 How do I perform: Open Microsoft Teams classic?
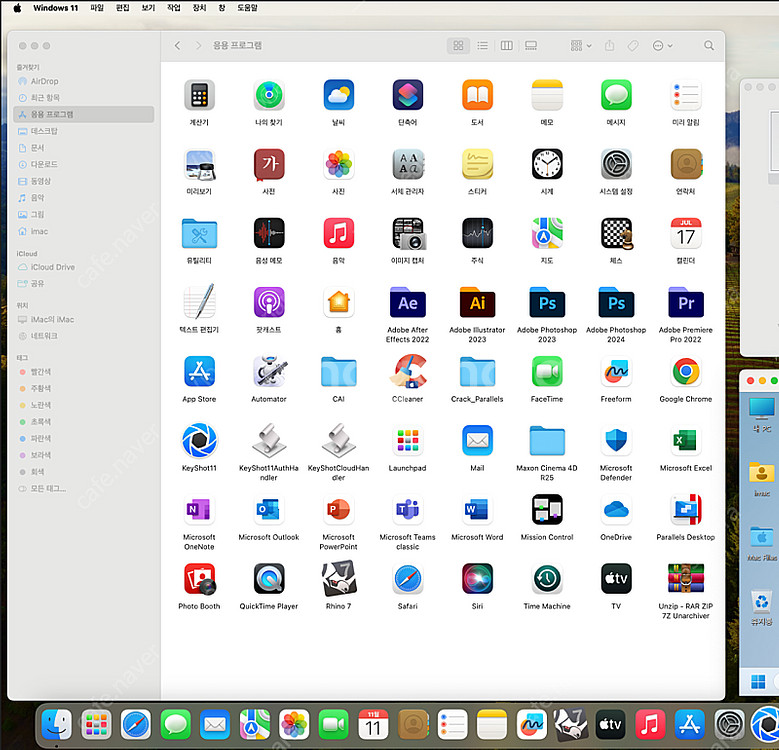(407, 510)
